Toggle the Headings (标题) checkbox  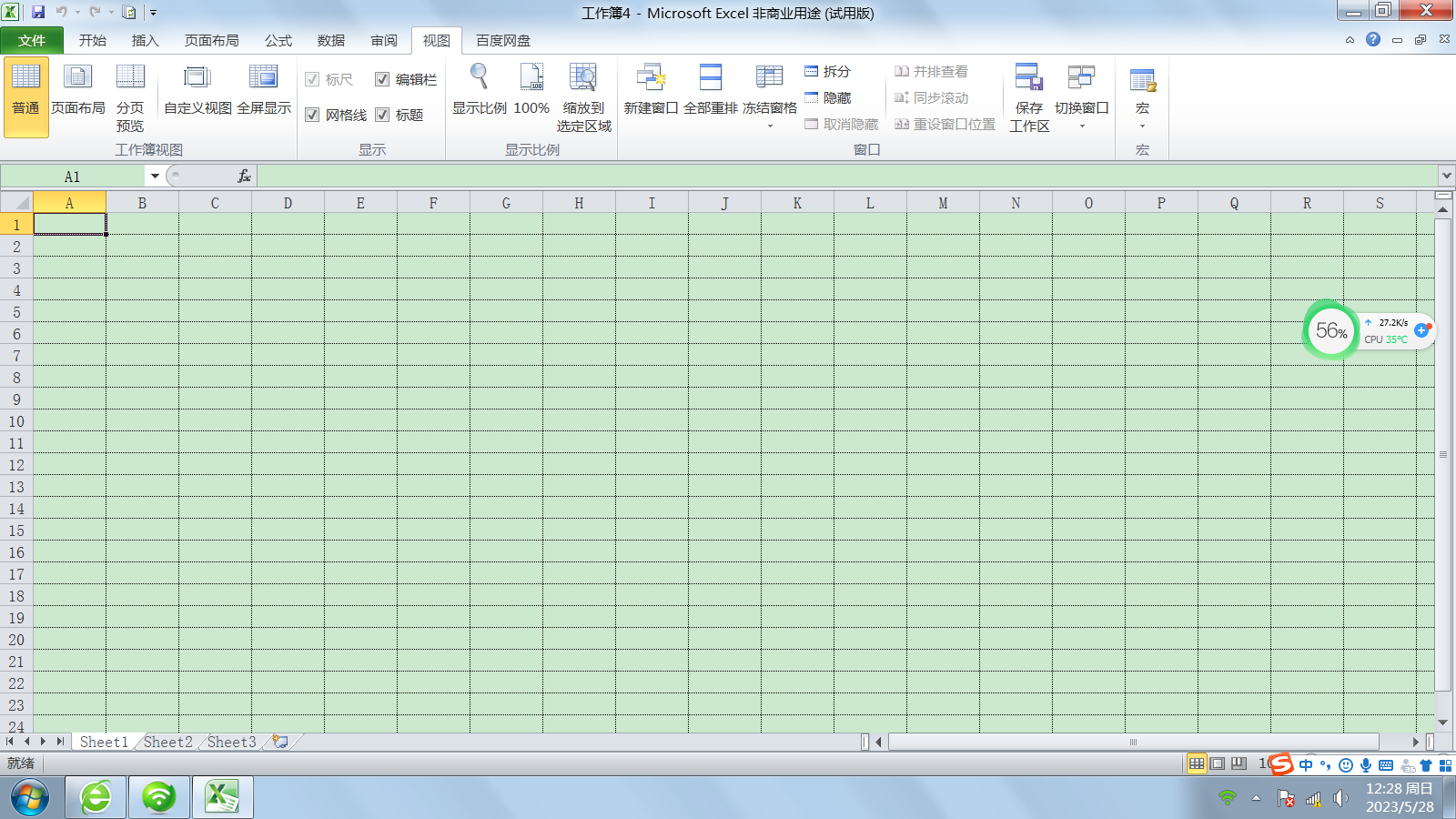click(x=382, y=115)
